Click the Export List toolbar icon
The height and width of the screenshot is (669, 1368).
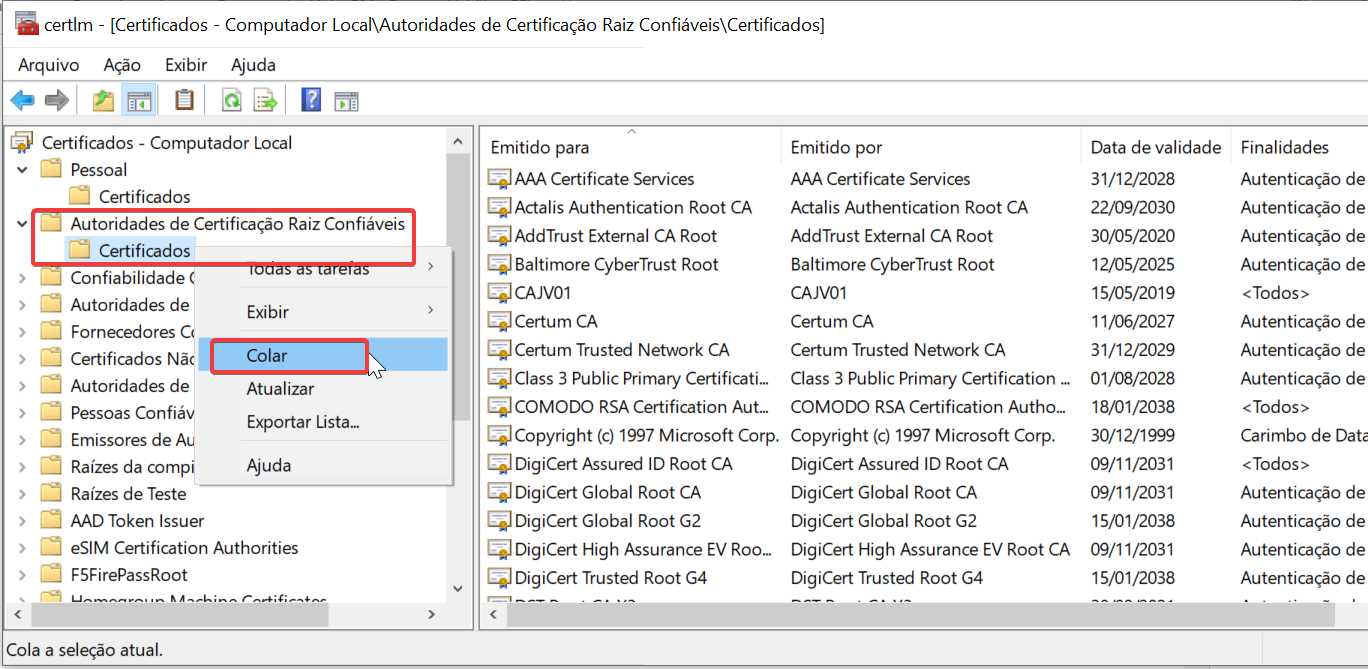point(265,100)
